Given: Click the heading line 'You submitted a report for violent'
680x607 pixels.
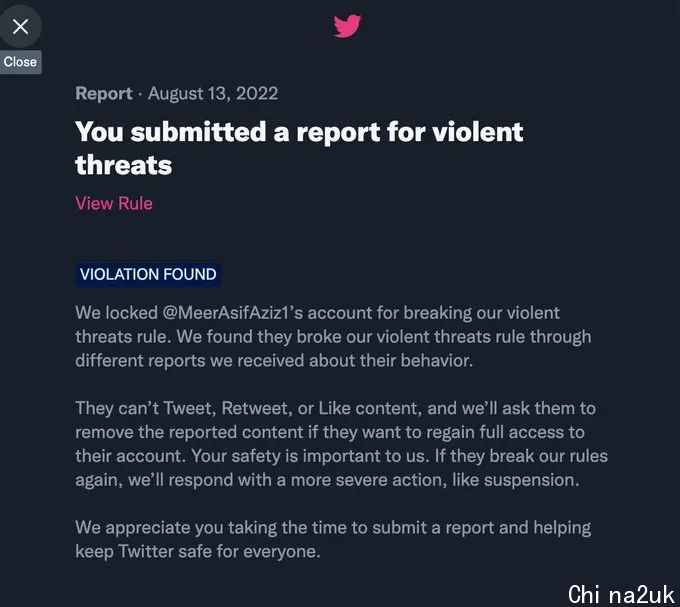Looking at the screenshot, I should pyautogui.click(x=299, y=132).
